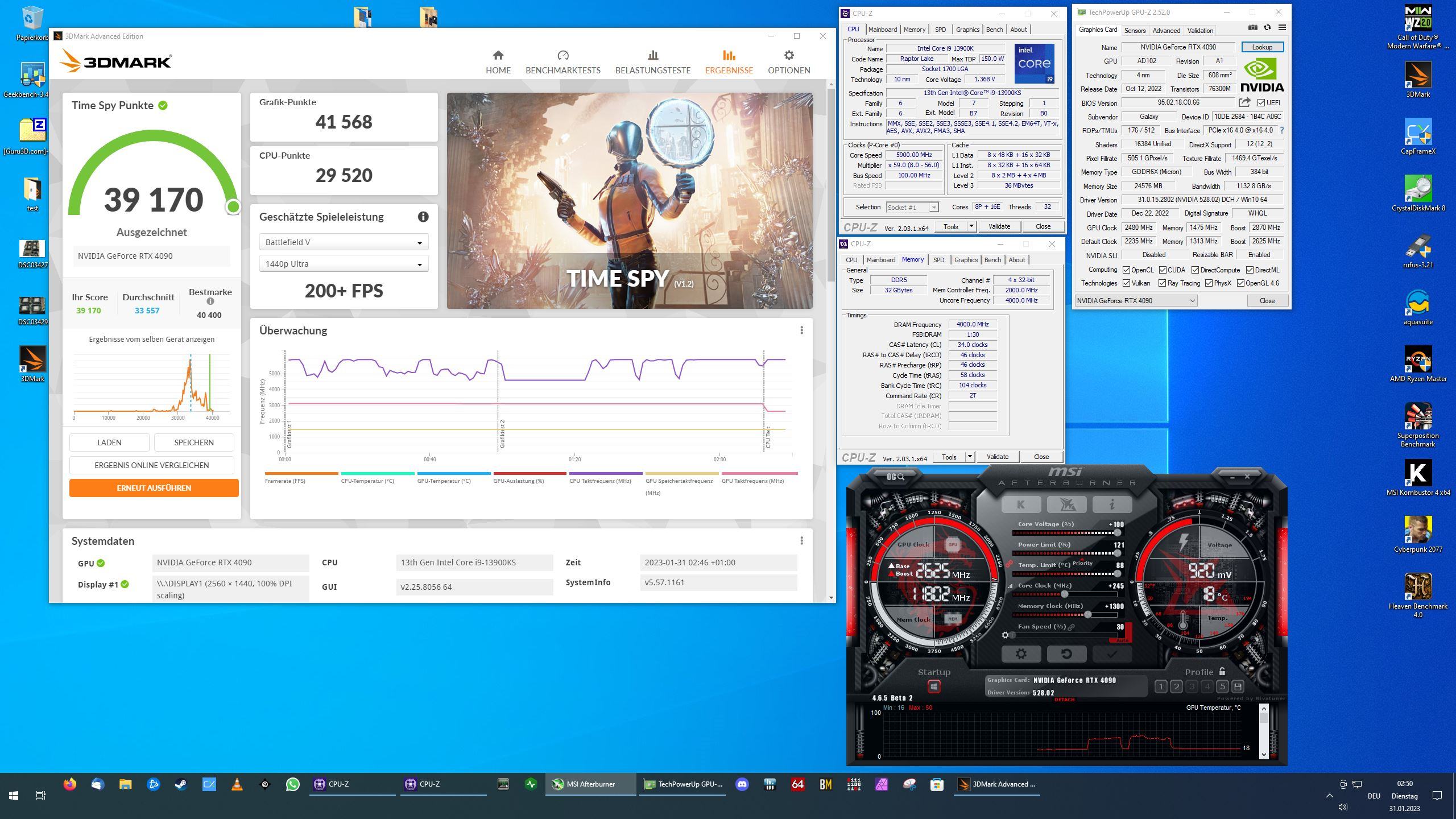The image size is (1456, 819).
Task: Open Afterburner Kombustor K button
Action: tap(1021, 504)
